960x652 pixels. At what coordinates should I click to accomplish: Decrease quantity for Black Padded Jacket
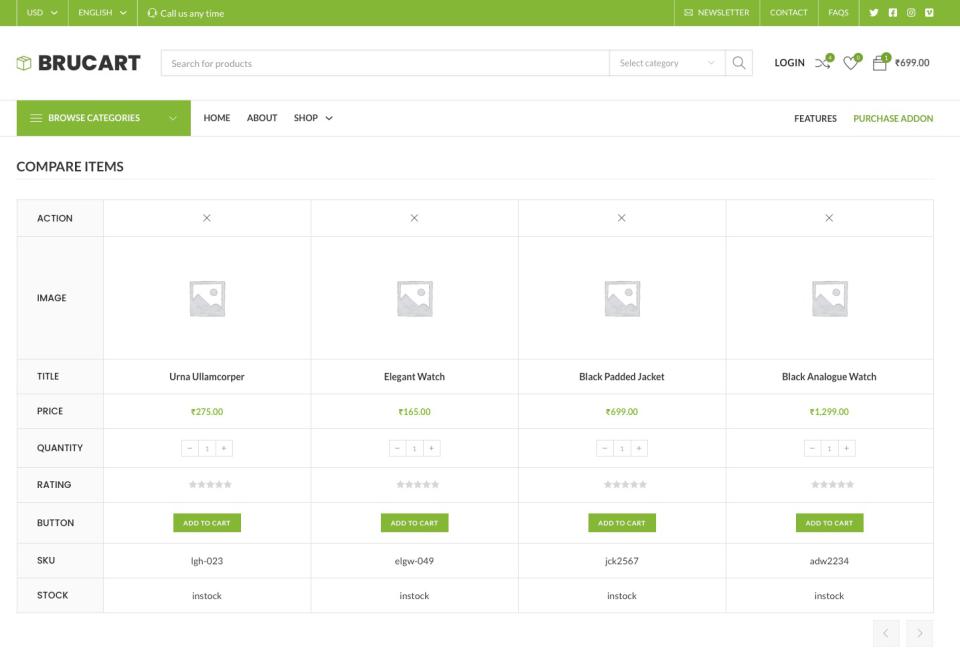605,448
